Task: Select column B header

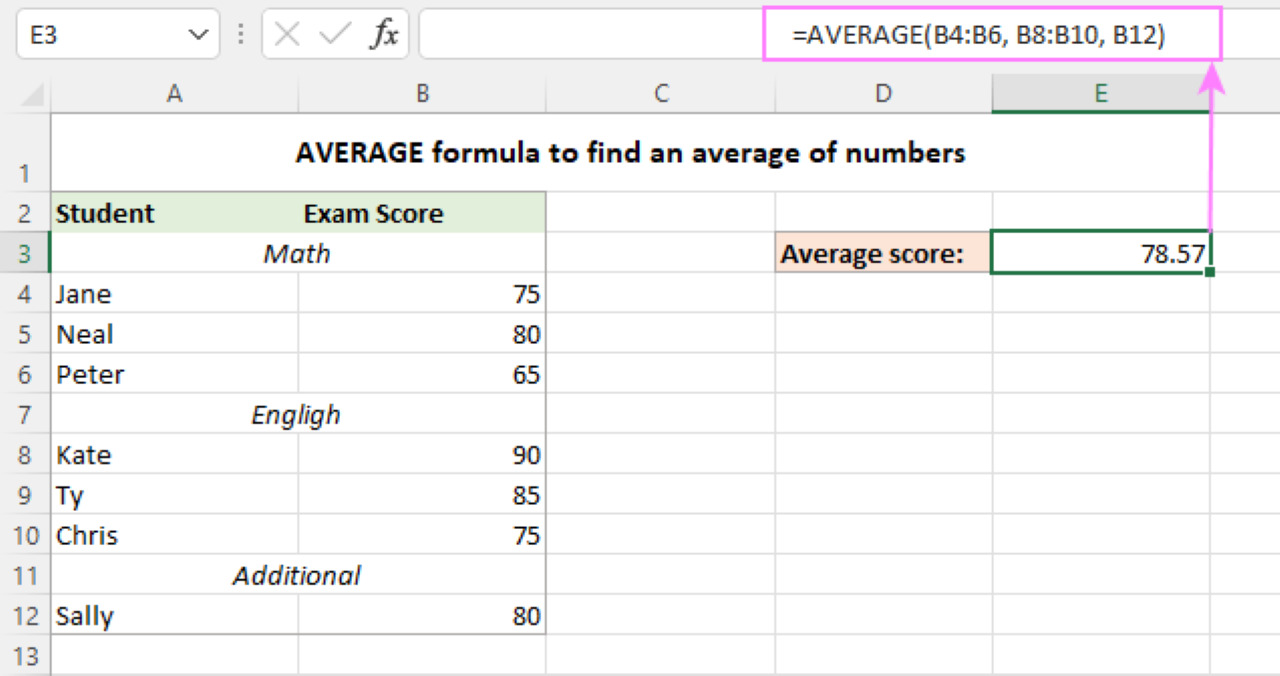Action: [x=422, y=94]
